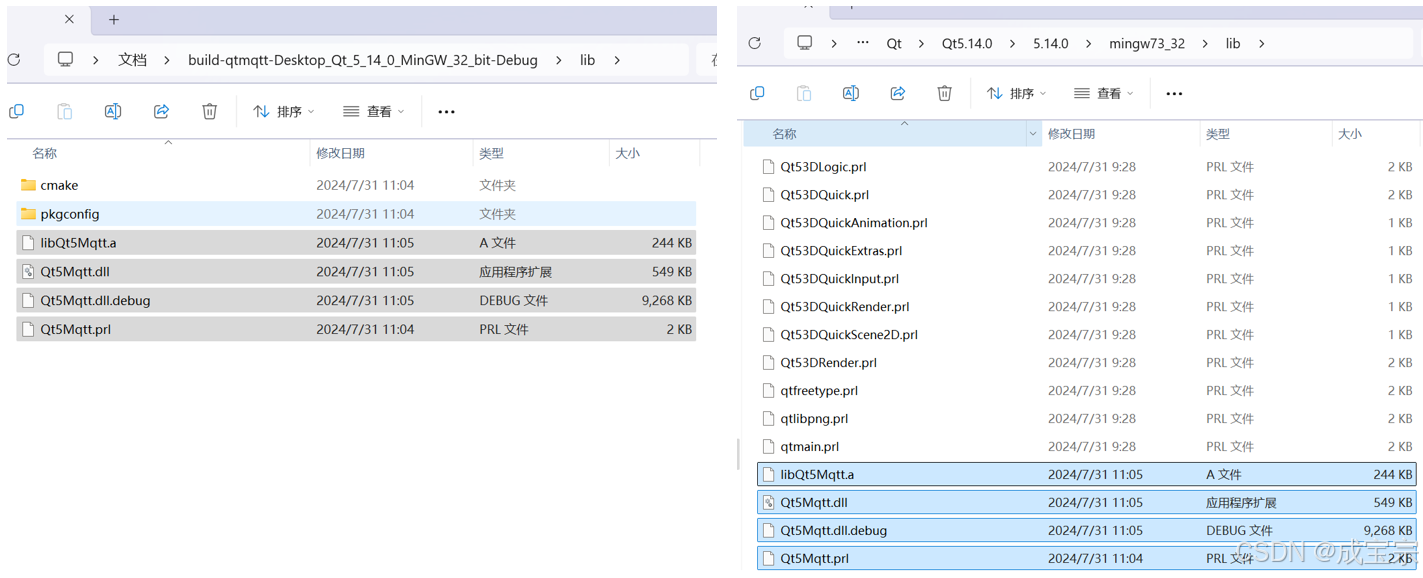1423x578 pixels.
Task: Open more options ellipsis in left window toolbar
Action: (446, 112)
